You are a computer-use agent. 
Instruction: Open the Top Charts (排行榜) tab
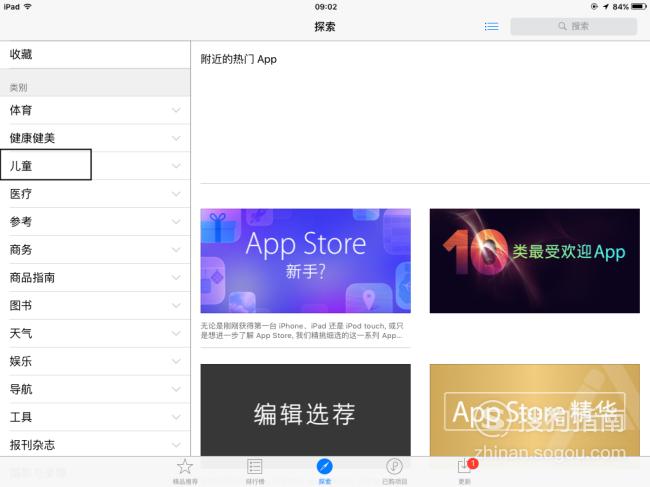255,471
